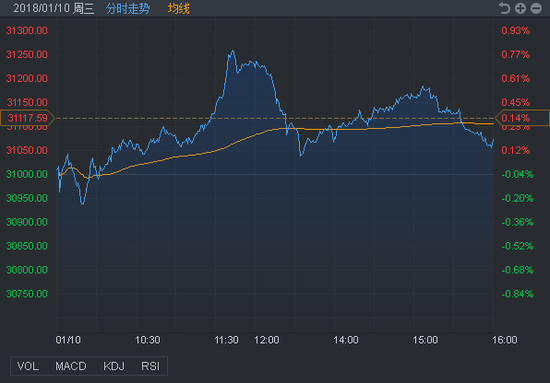Click the 31250.00 price axis label
550x383 pixels.
click(27, 54)
